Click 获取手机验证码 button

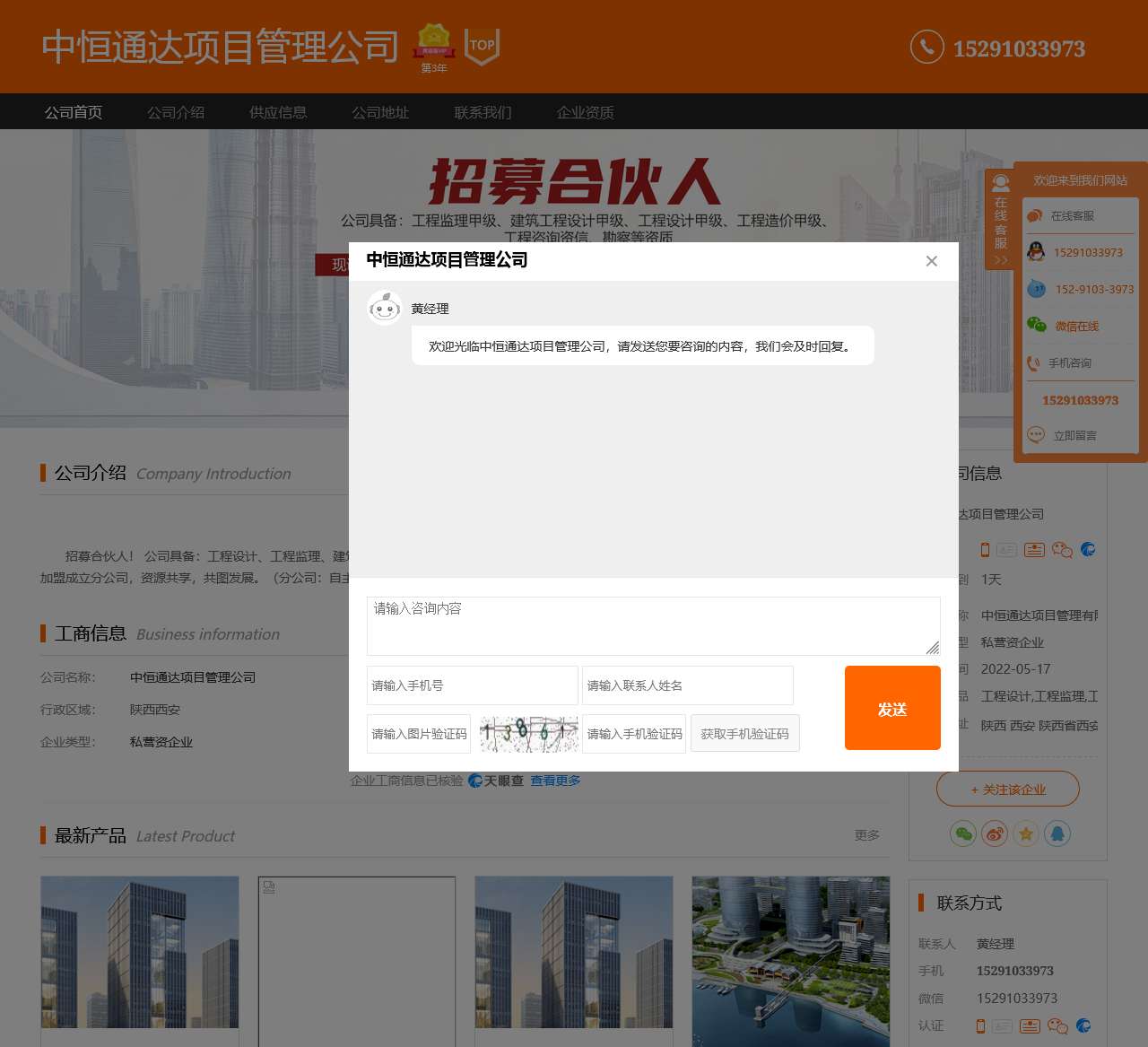744,734
